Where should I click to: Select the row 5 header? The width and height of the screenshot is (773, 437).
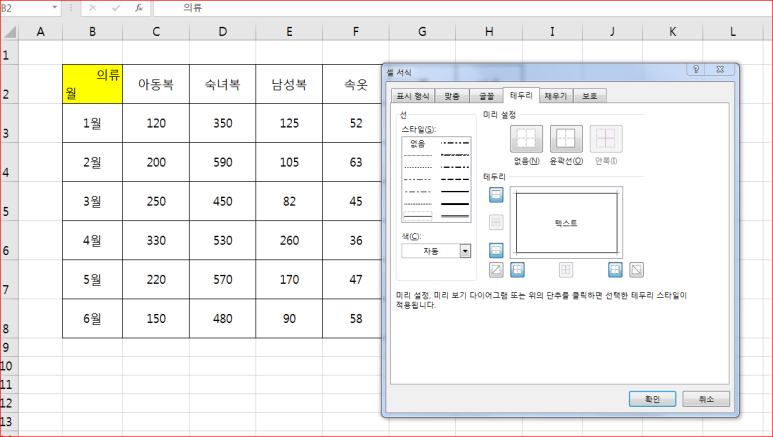click(9, 201)
